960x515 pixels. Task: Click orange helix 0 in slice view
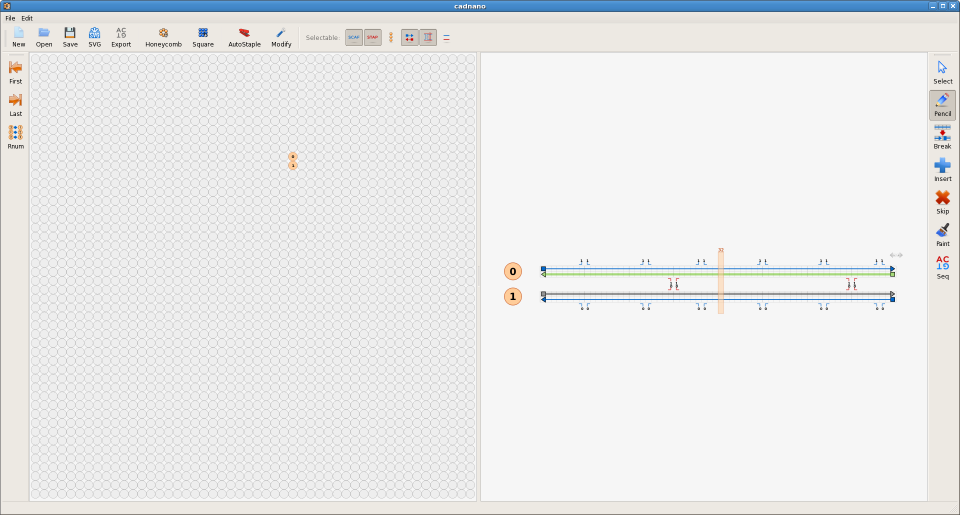click(293, 157)
